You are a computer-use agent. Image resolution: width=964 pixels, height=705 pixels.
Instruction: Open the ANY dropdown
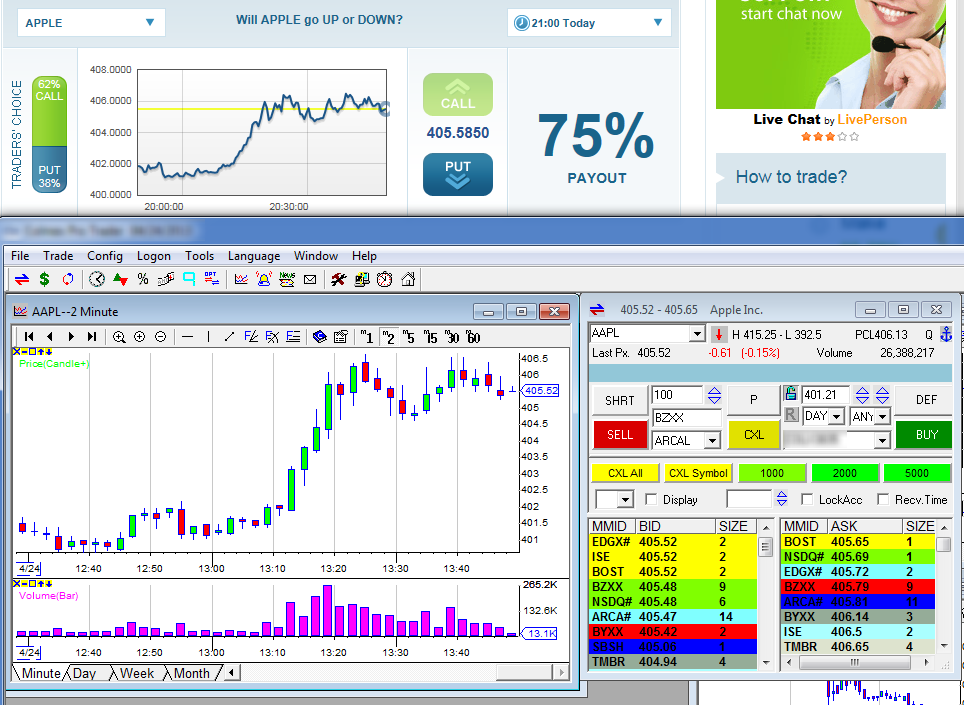click(x=883, y=417)
